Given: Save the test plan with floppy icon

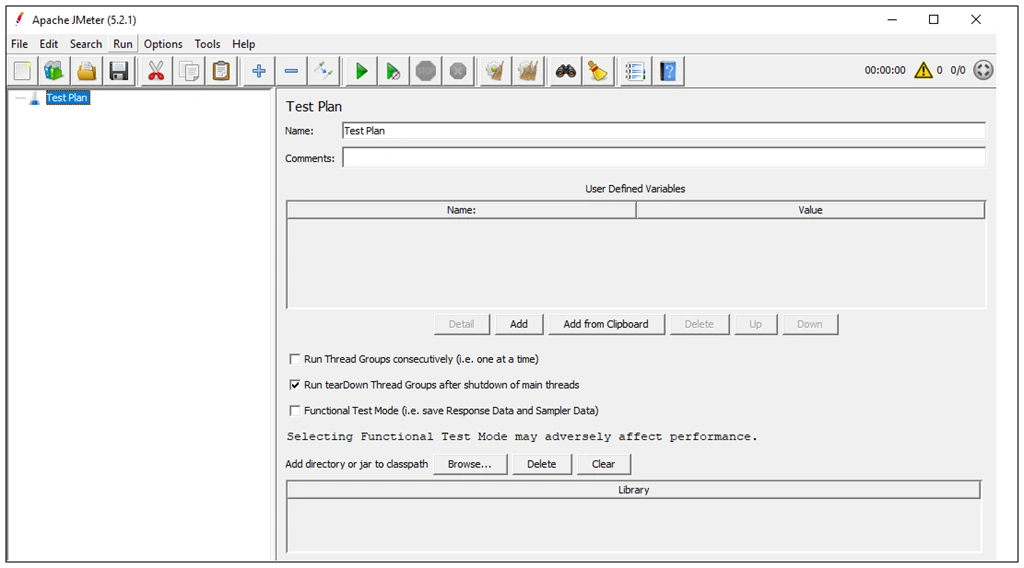Looking at the screenshot, I should 118,71.
